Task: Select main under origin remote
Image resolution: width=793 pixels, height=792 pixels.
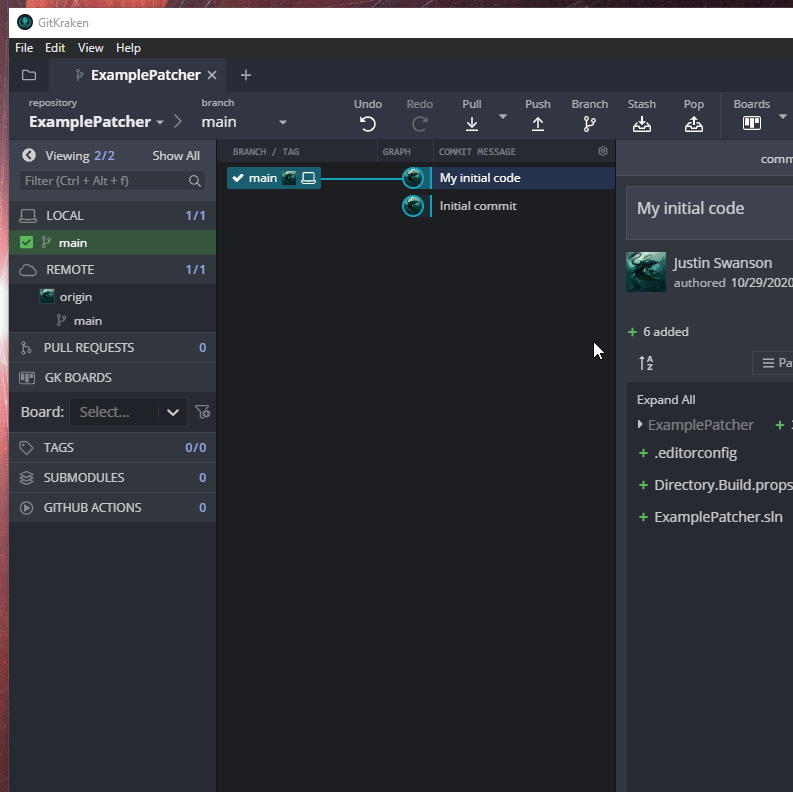Action: click(x=87, y=321)
